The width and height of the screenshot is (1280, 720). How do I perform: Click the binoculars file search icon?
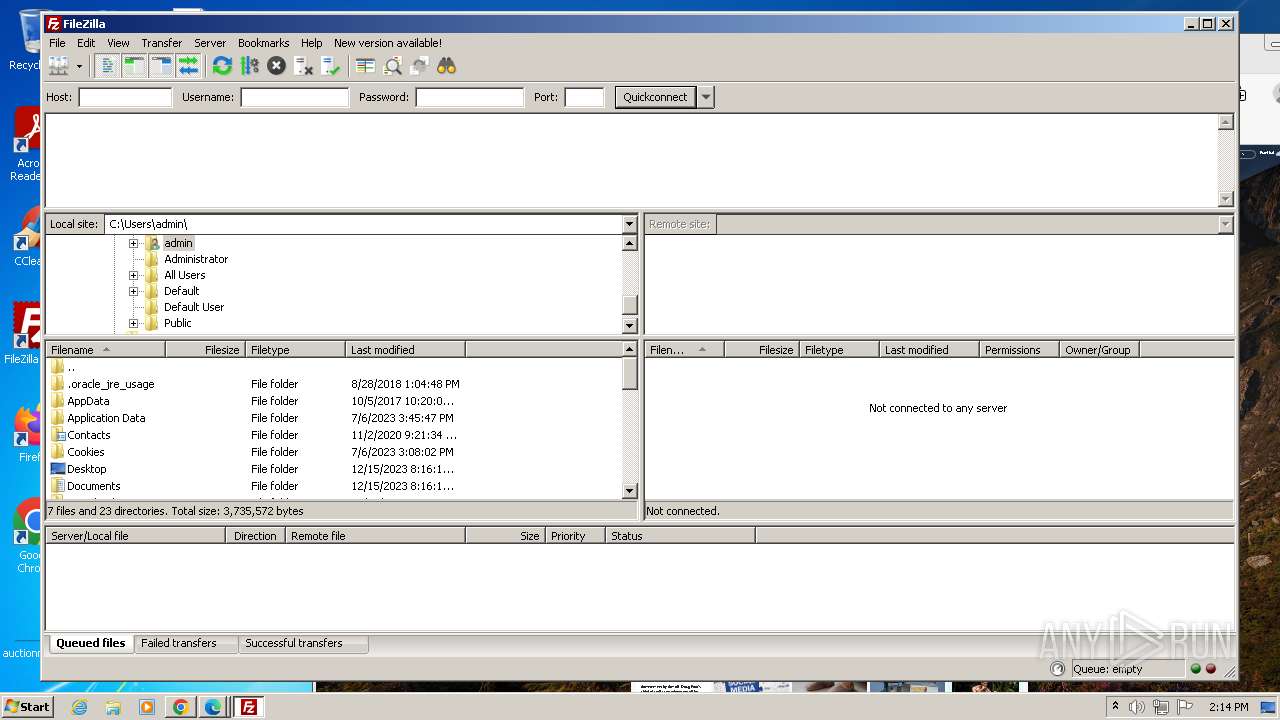click(x=446, y=66)
